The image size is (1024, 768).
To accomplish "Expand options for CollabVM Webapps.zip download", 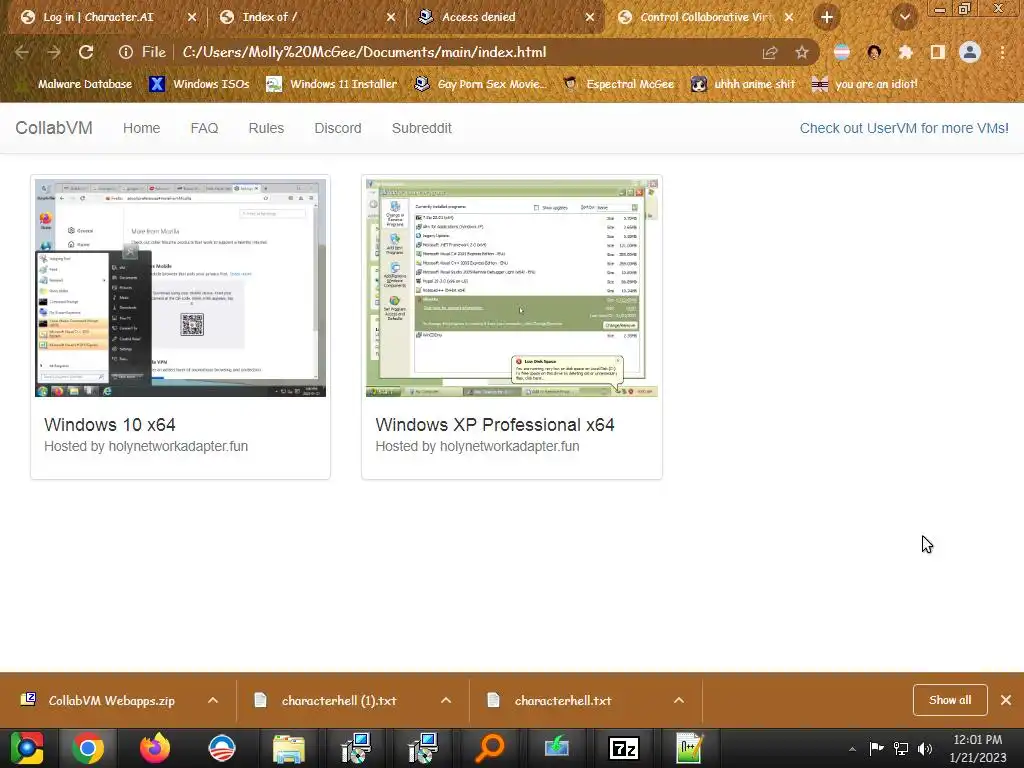I will pyautogui.click(x=213, y=700).
